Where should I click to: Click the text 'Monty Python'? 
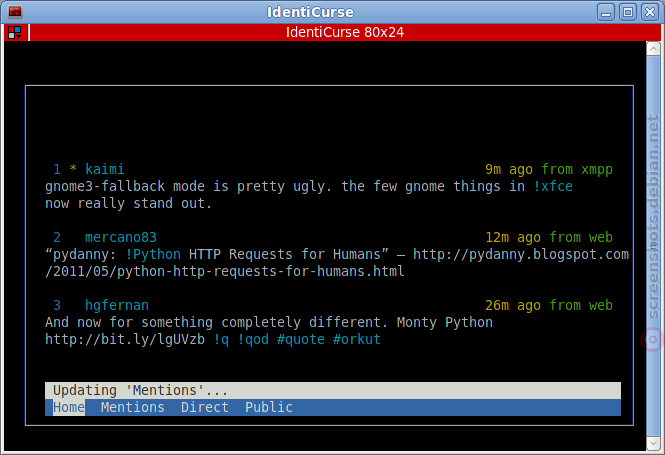(x=445, y=322)
